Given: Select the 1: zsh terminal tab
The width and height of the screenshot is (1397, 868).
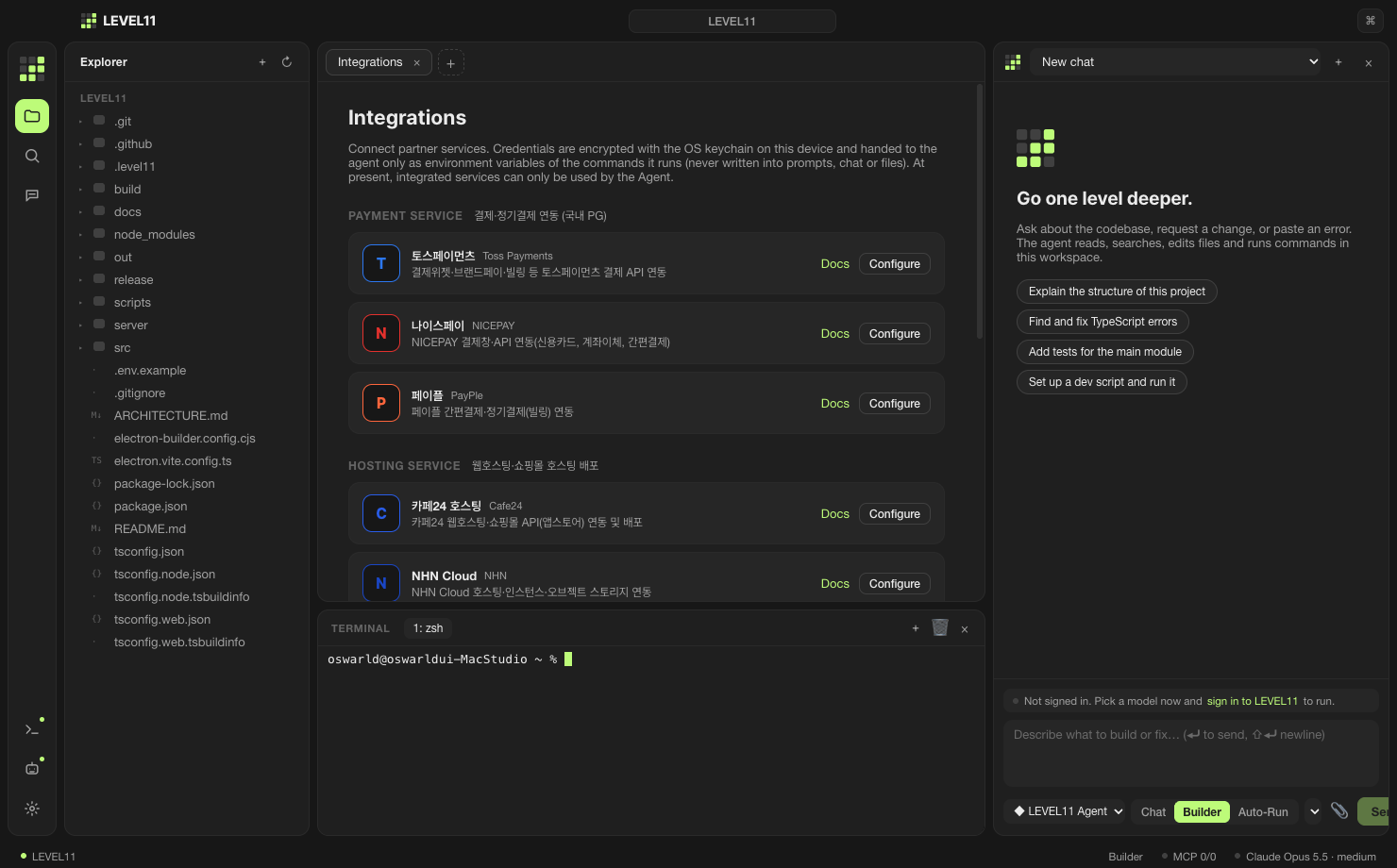Looking at the screenshot, I should click(428, 628).
